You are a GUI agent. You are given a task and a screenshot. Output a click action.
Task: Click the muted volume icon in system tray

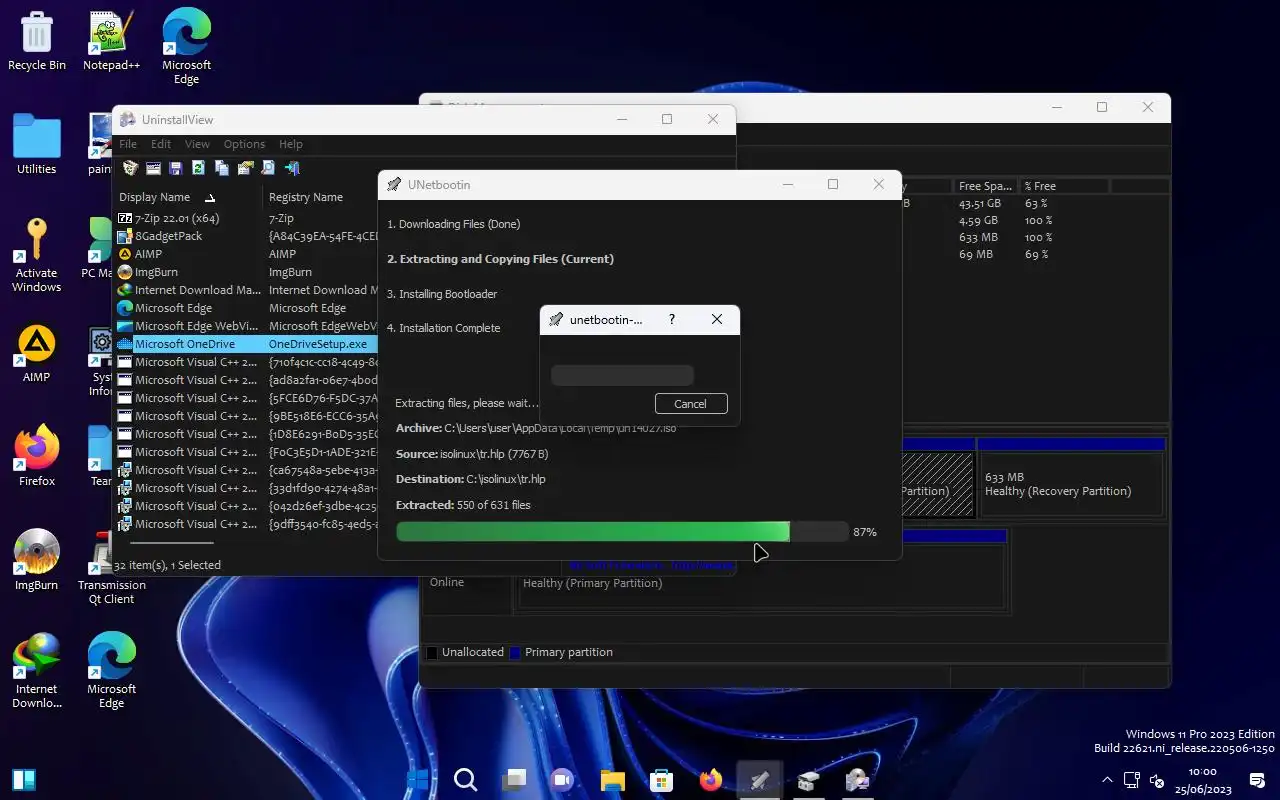coord(1157,780)
